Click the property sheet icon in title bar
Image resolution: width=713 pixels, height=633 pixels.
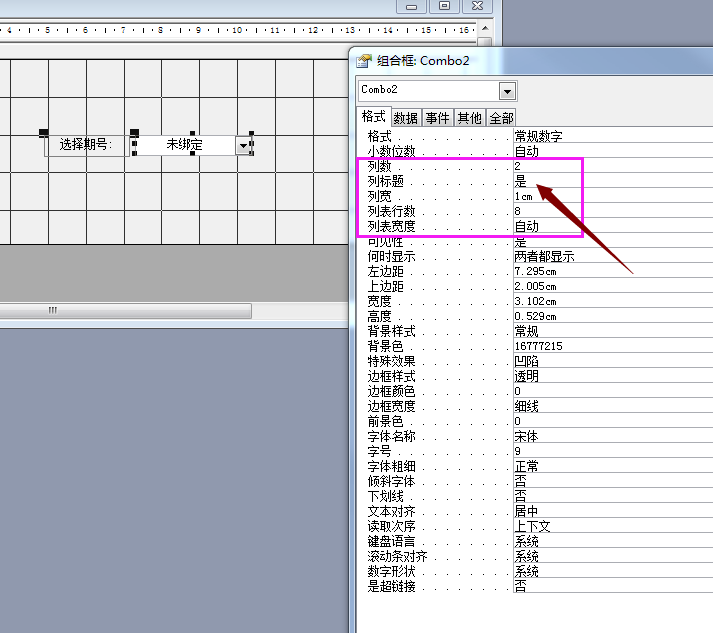[364, 60]
